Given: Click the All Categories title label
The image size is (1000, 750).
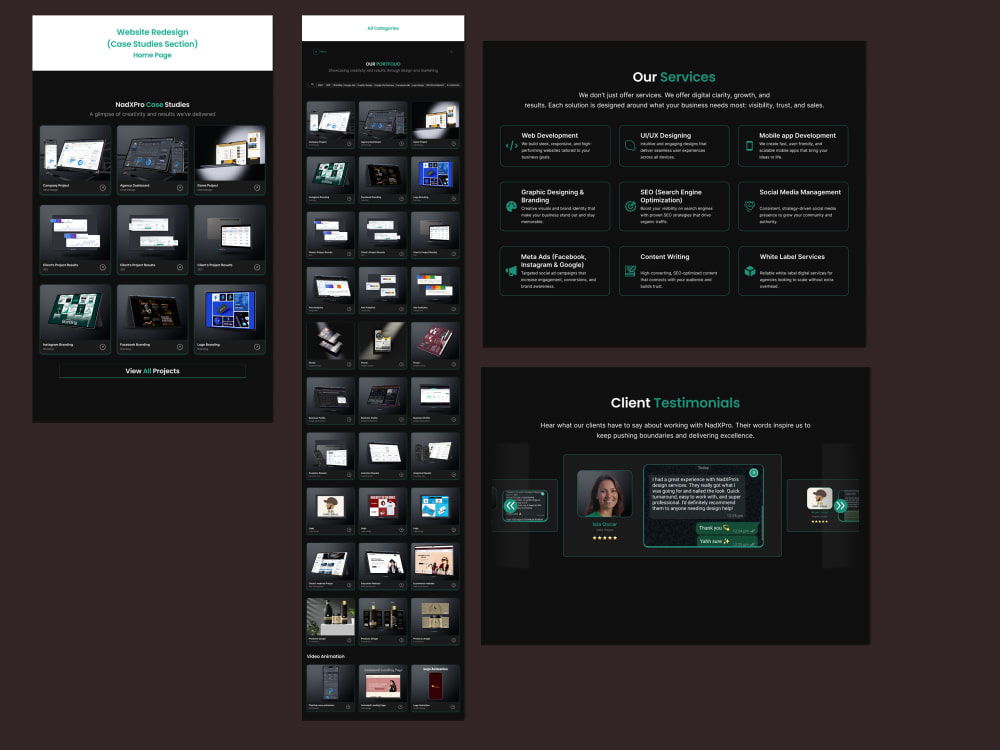Looking at the screenshot, I should tap(383, 28).
